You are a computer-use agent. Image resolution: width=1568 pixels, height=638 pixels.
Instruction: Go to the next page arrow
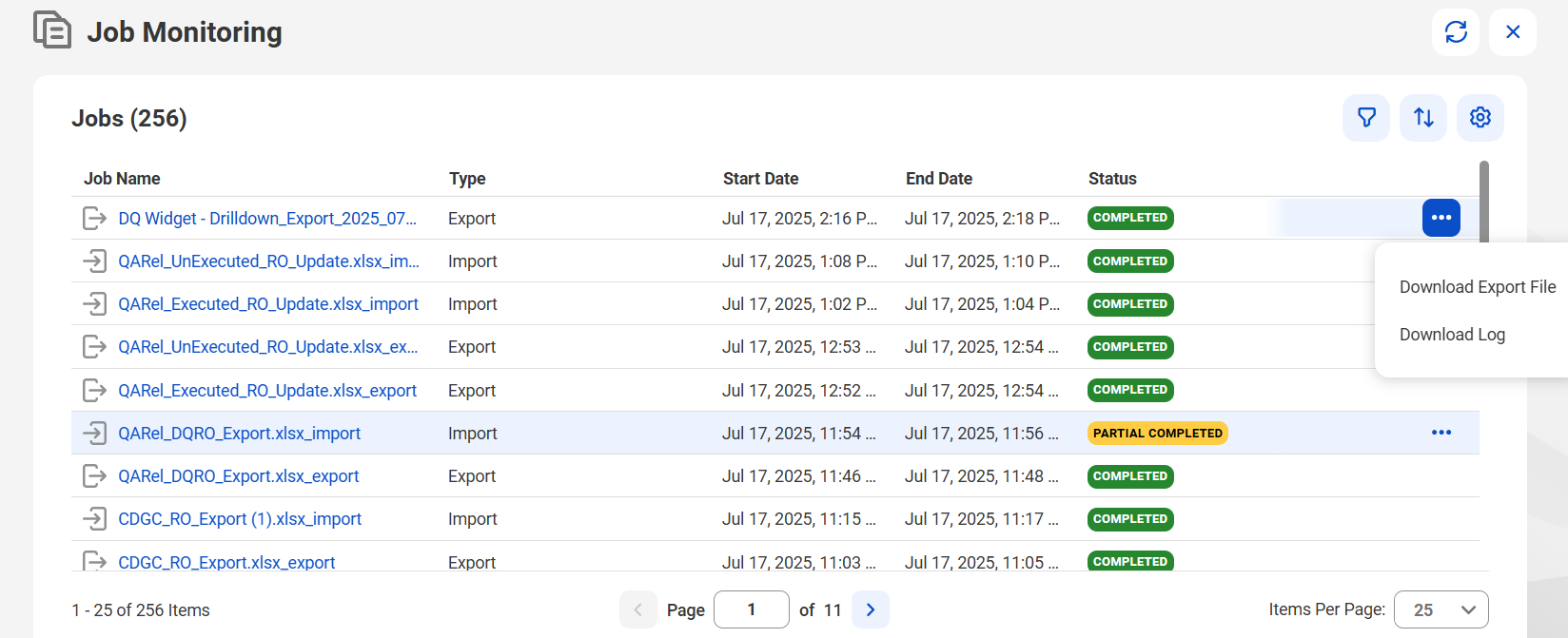(871, 609)
